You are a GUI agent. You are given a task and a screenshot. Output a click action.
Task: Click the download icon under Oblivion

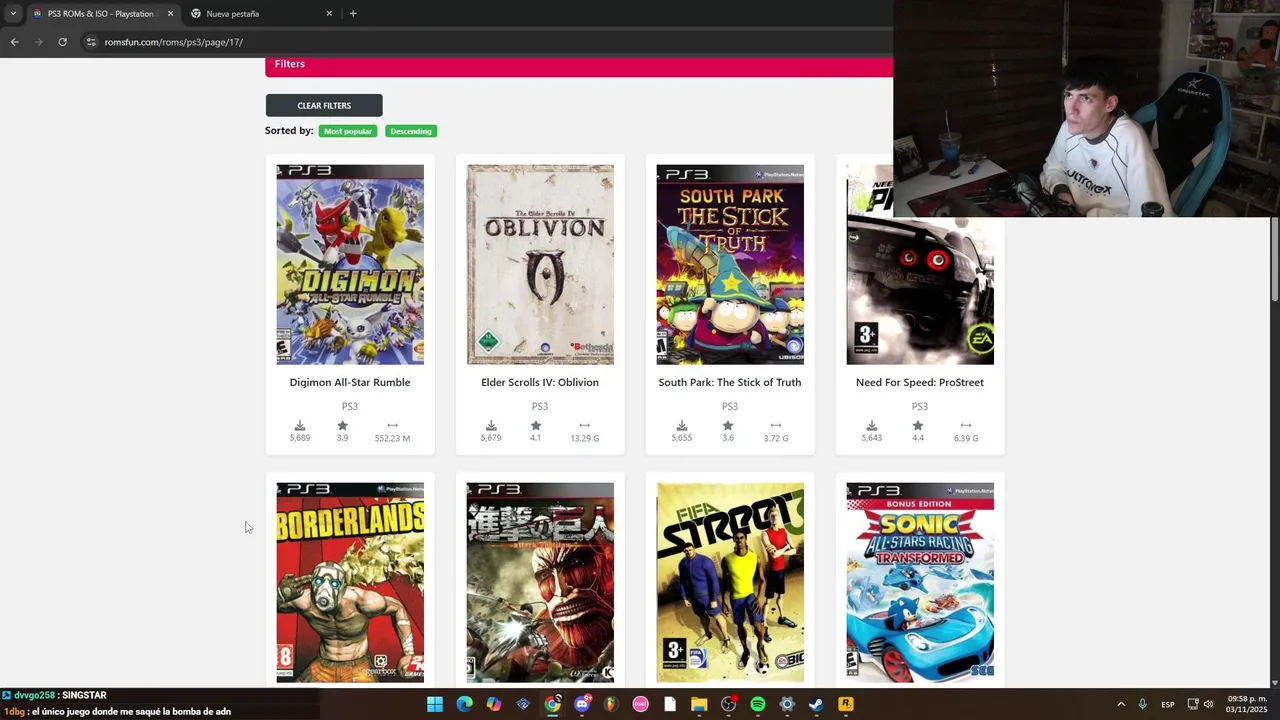click(491, 426)
